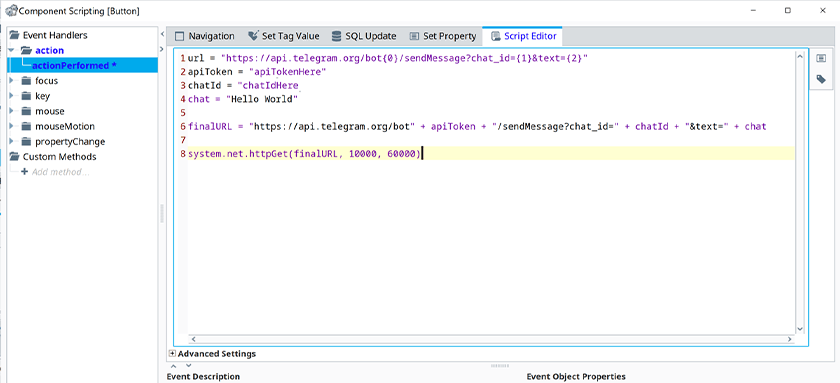This screenshot has width=840, height=383.
Task: Expand the focus event folder
Action: click(12, 81)
